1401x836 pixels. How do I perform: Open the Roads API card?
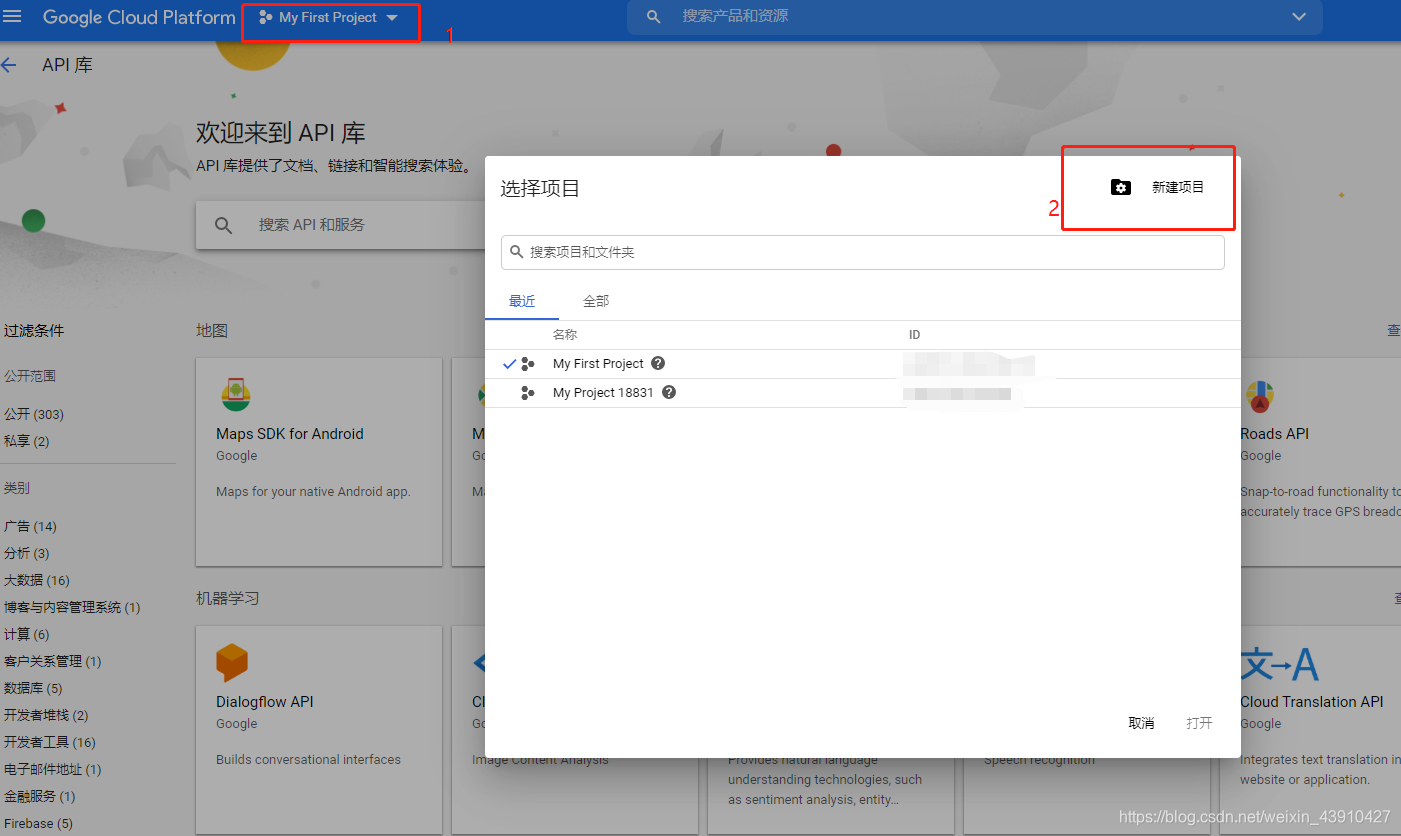point(1320,462)
